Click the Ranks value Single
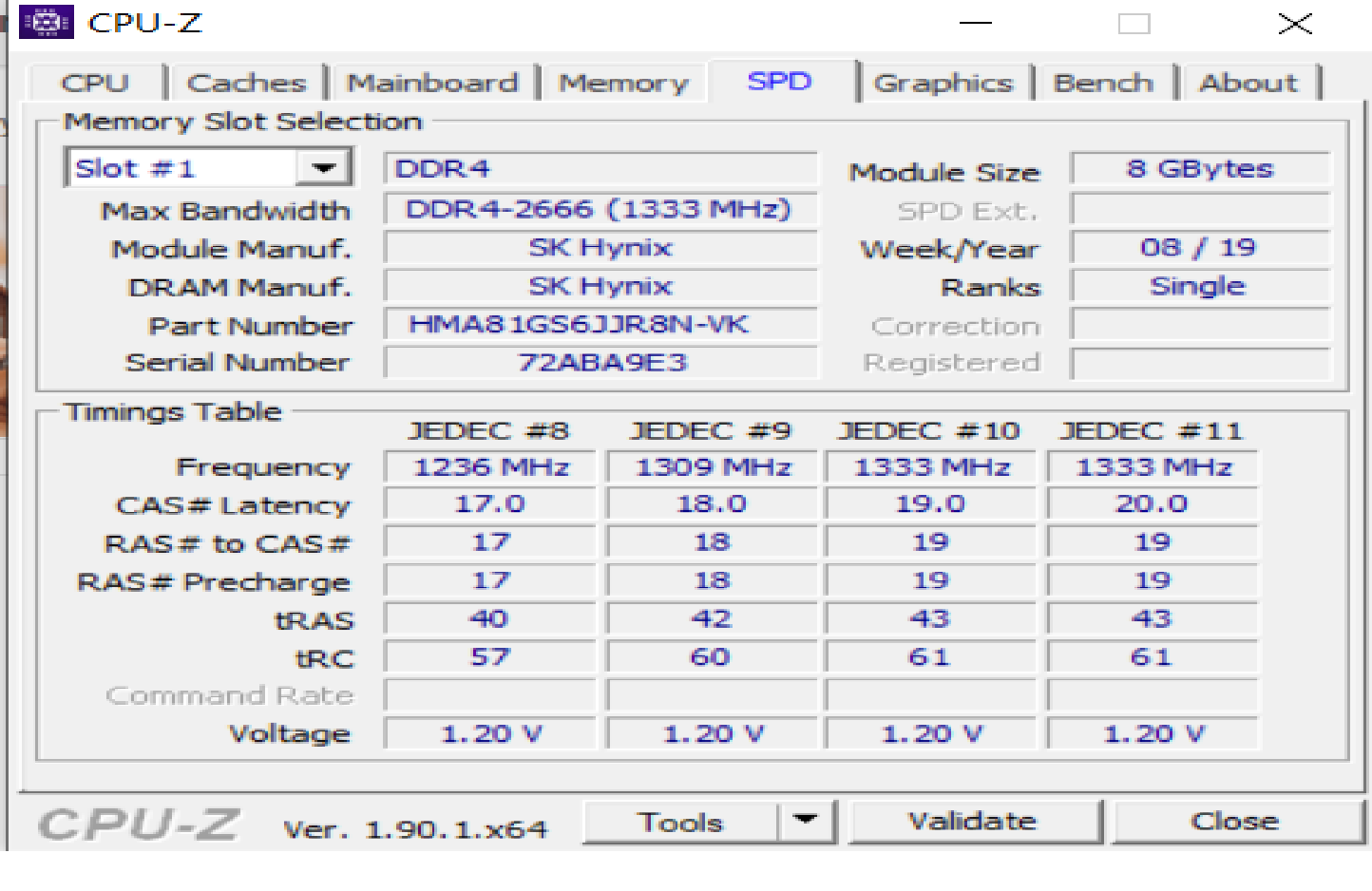 tap(1200, 286)
